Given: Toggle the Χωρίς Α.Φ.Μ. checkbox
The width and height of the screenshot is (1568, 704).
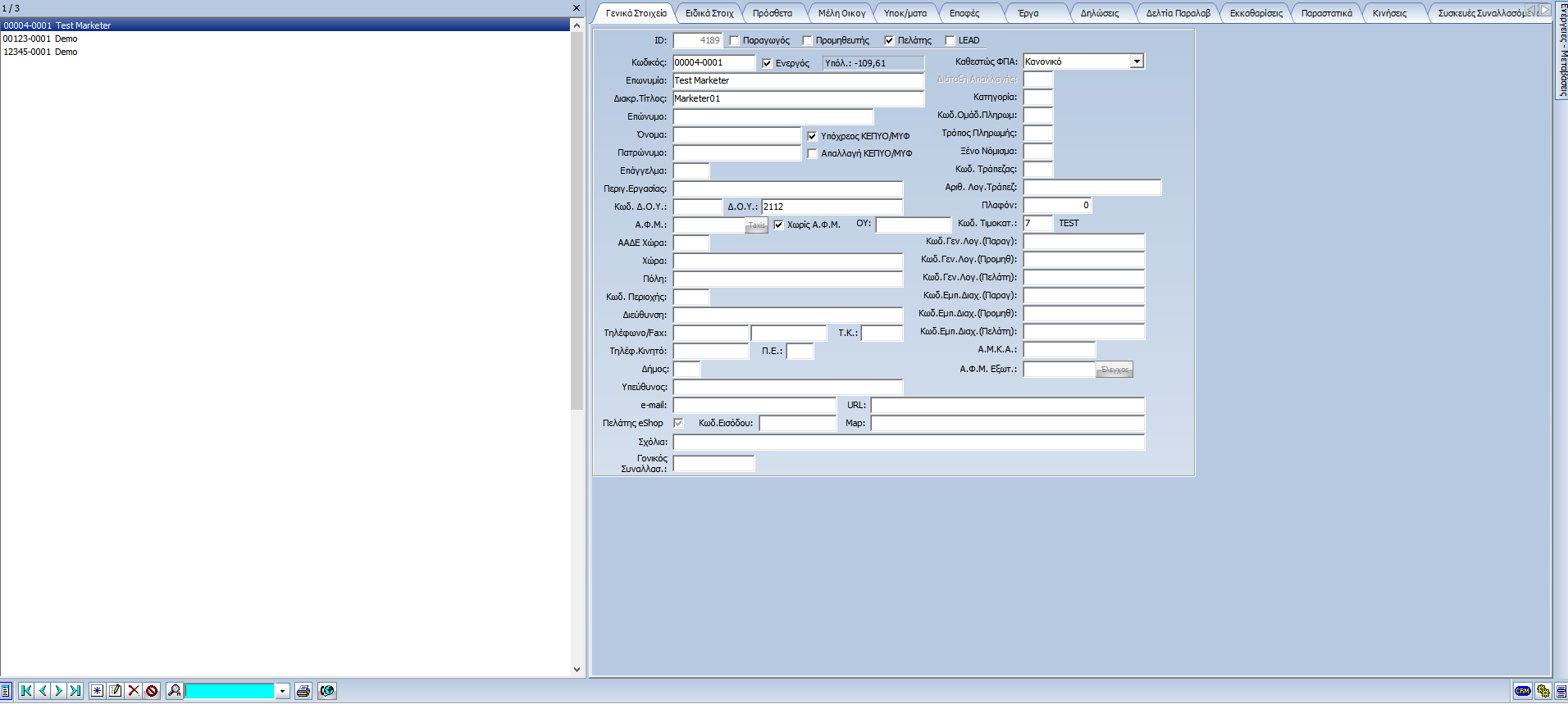Looking at the screenshot, I should [778, 225].
